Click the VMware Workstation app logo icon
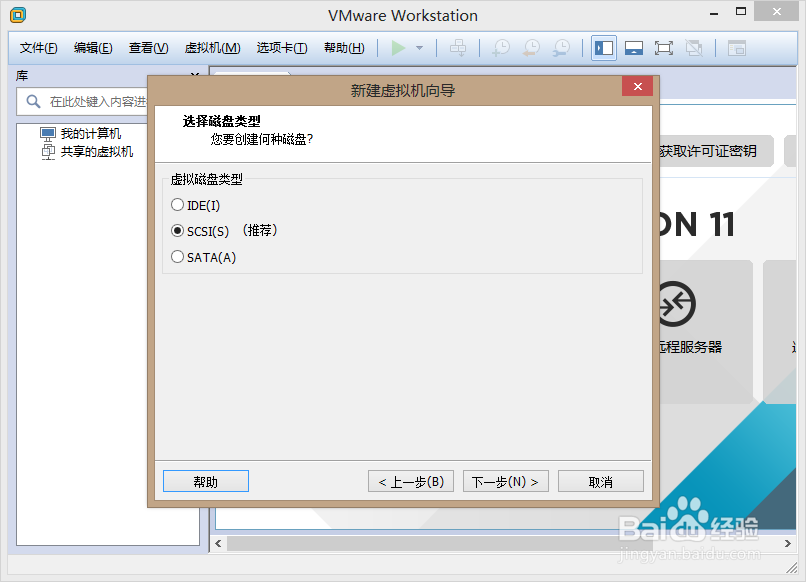 (18, 15)
